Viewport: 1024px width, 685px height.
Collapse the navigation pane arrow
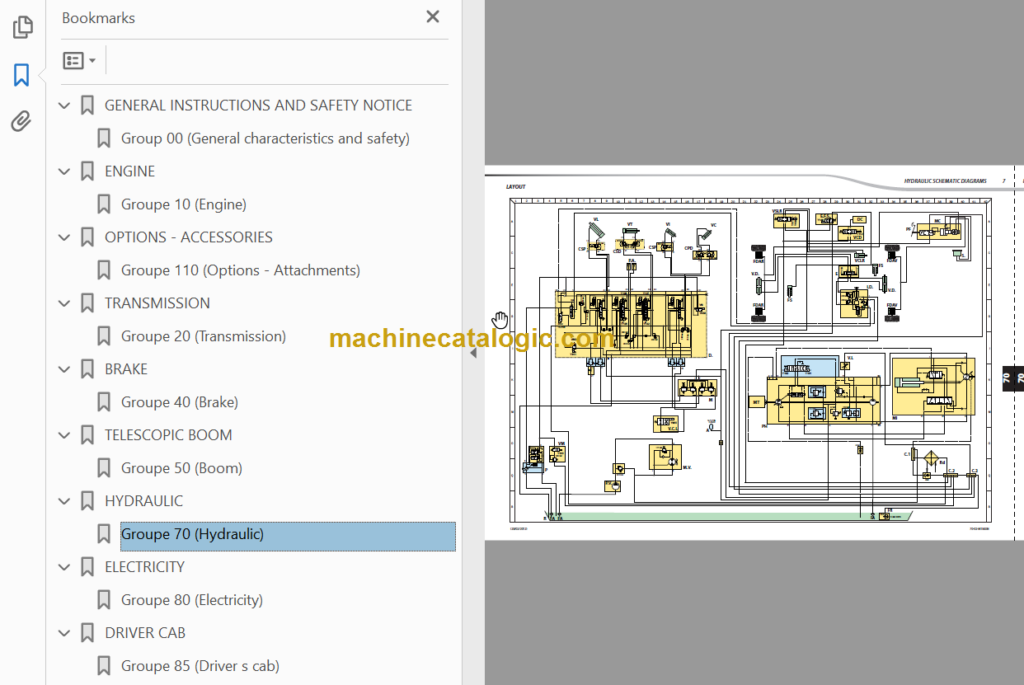click(x=473, y=353)
